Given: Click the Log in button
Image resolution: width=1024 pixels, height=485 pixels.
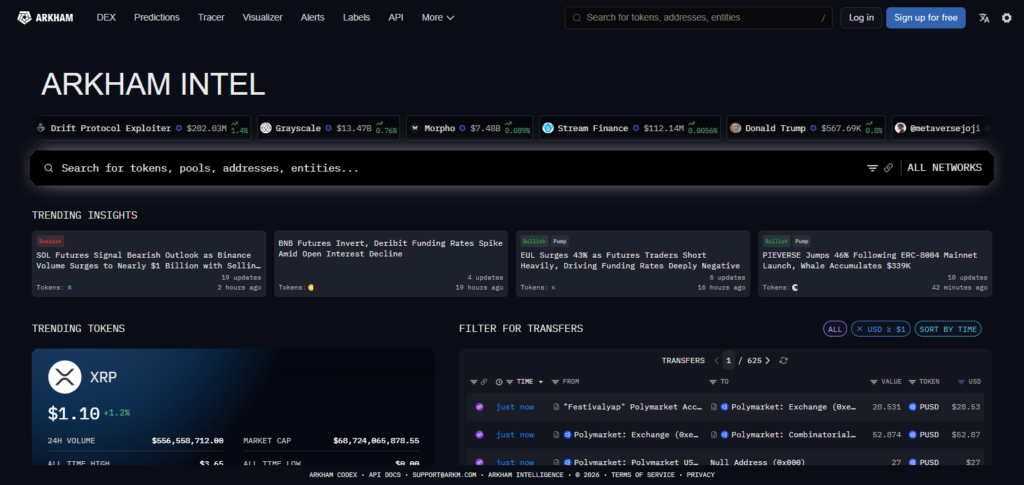Looking at the screenshot, I should pyautogui.click(x=861, y=18).
